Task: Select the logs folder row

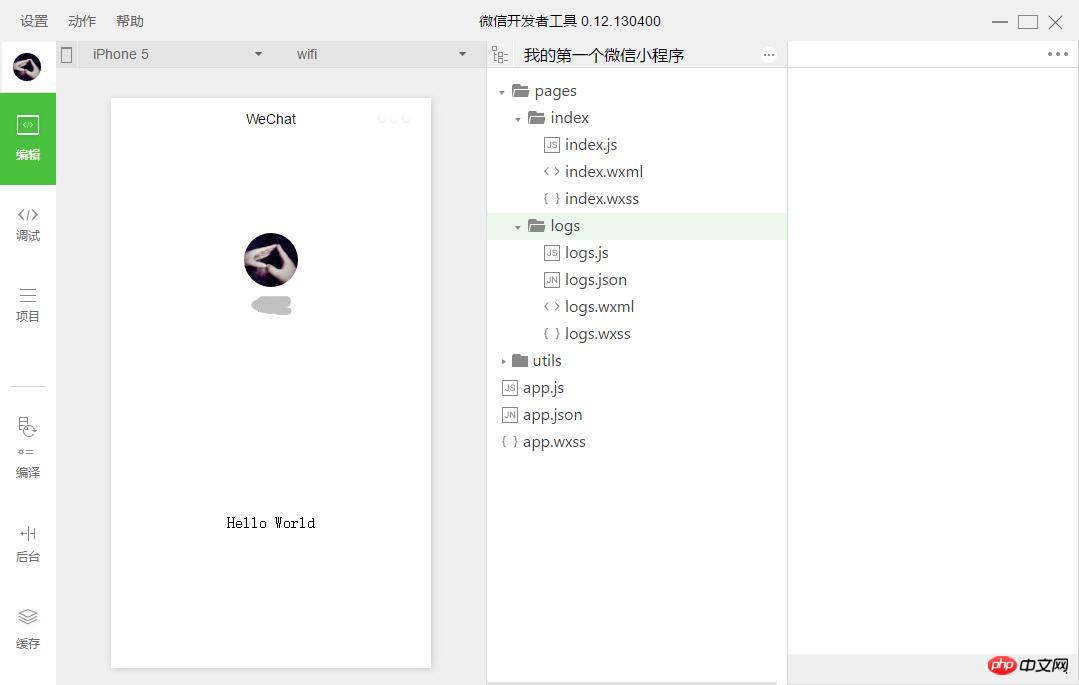Action: point(637,226)
